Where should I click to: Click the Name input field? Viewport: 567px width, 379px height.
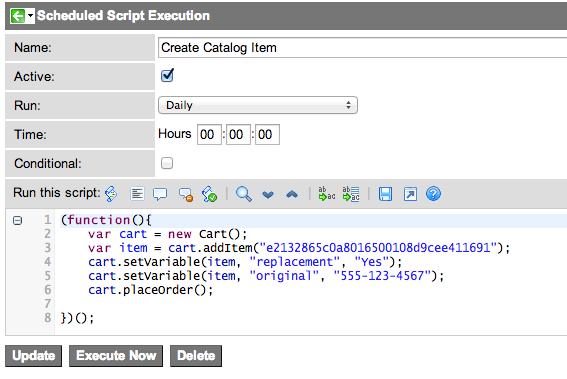tap(362, 48)
